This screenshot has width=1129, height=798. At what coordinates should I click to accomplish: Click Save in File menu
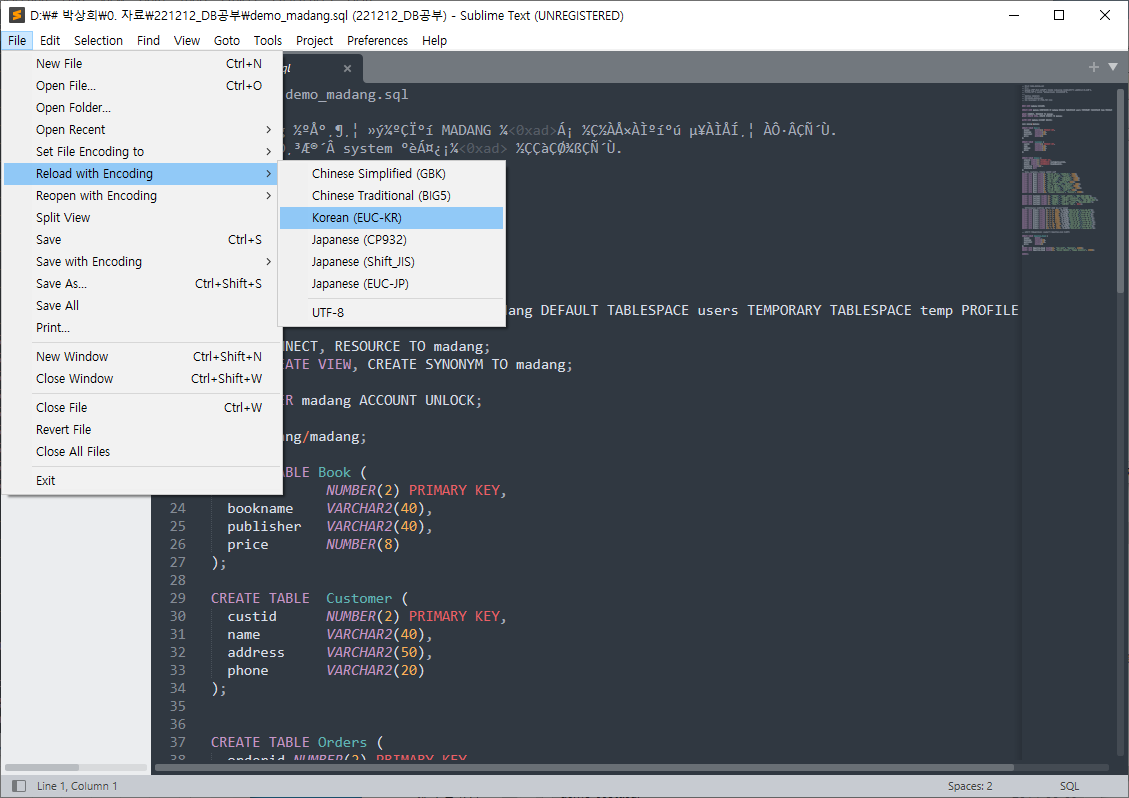pos(141,239)
